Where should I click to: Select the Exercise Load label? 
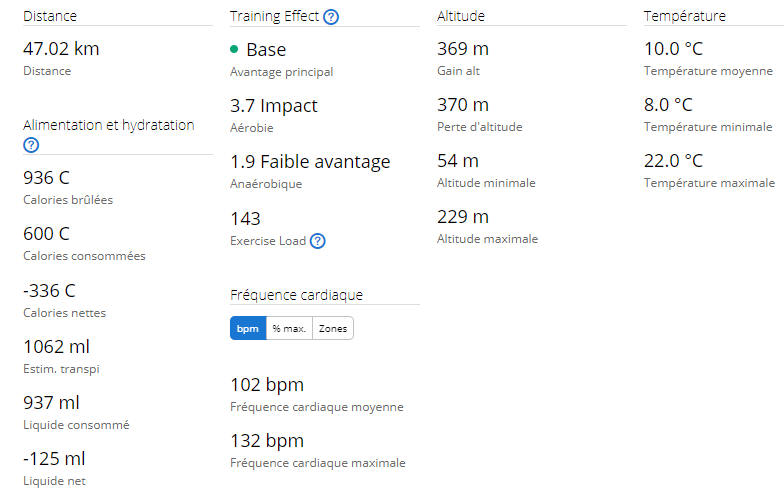[268, 241]
